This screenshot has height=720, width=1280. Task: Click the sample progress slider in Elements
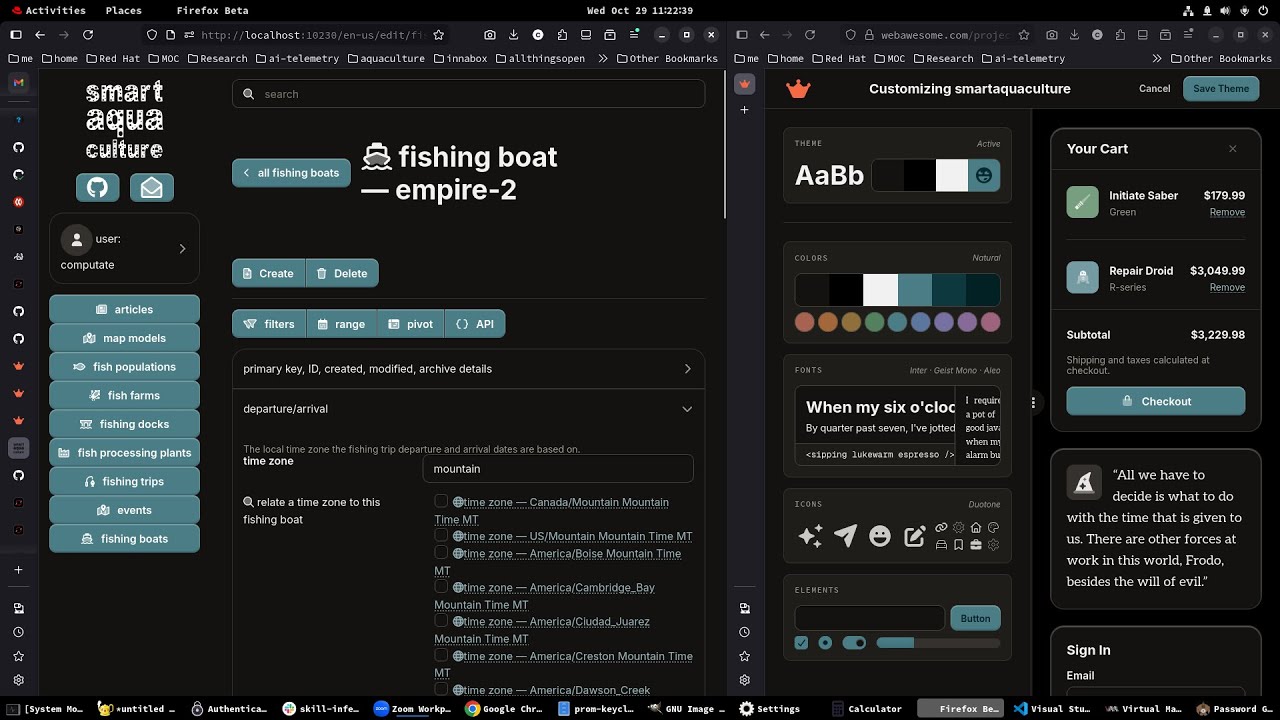point(938,643)
